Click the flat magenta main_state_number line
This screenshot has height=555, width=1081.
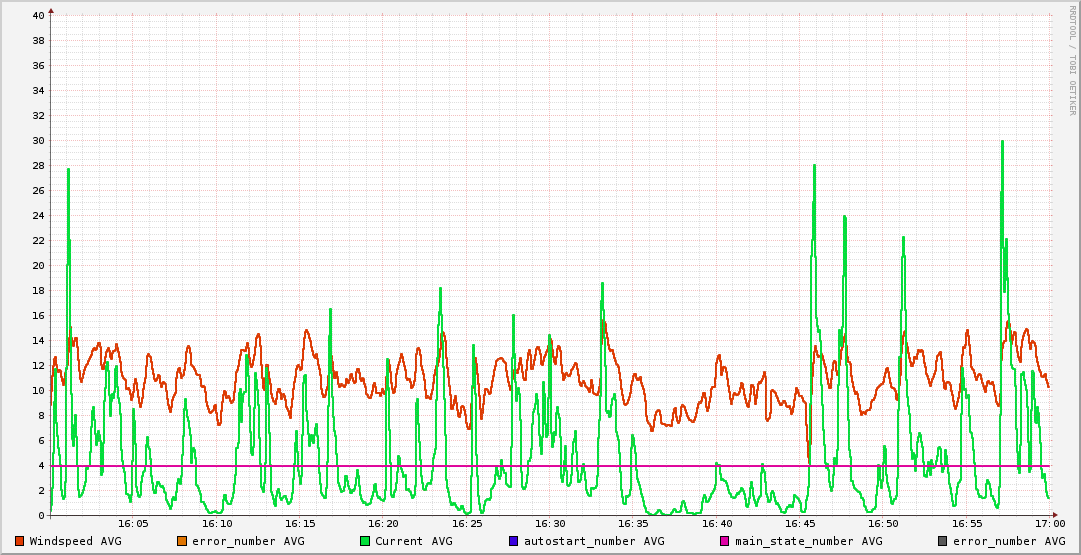click(x=550, y=466)
